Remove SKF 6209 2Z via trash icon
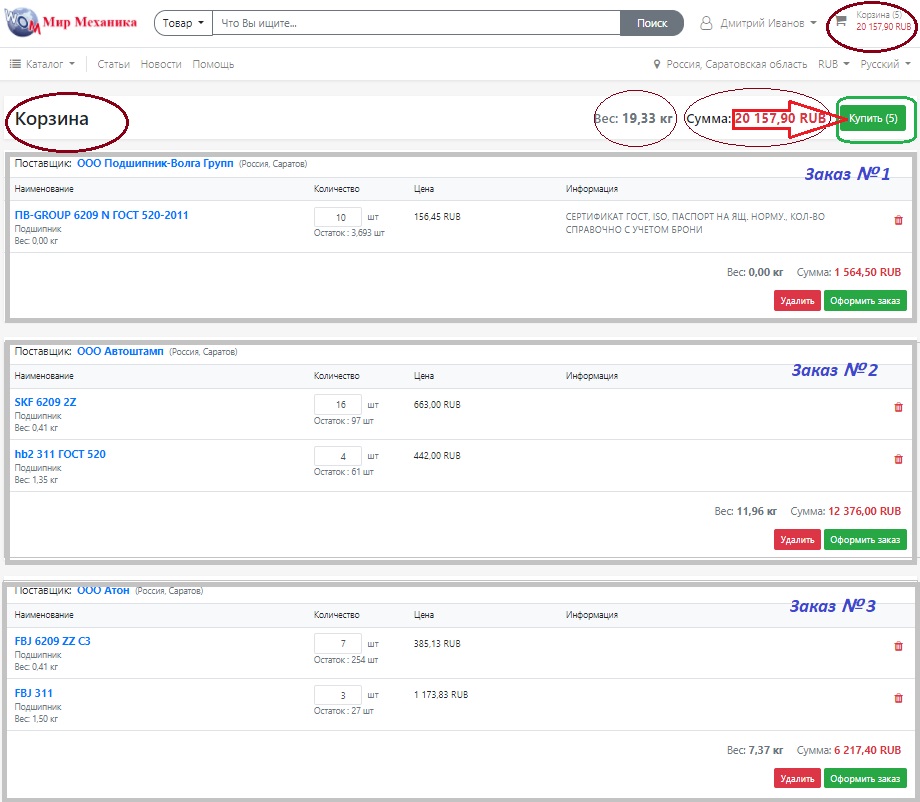 click(x=898, y=407)
